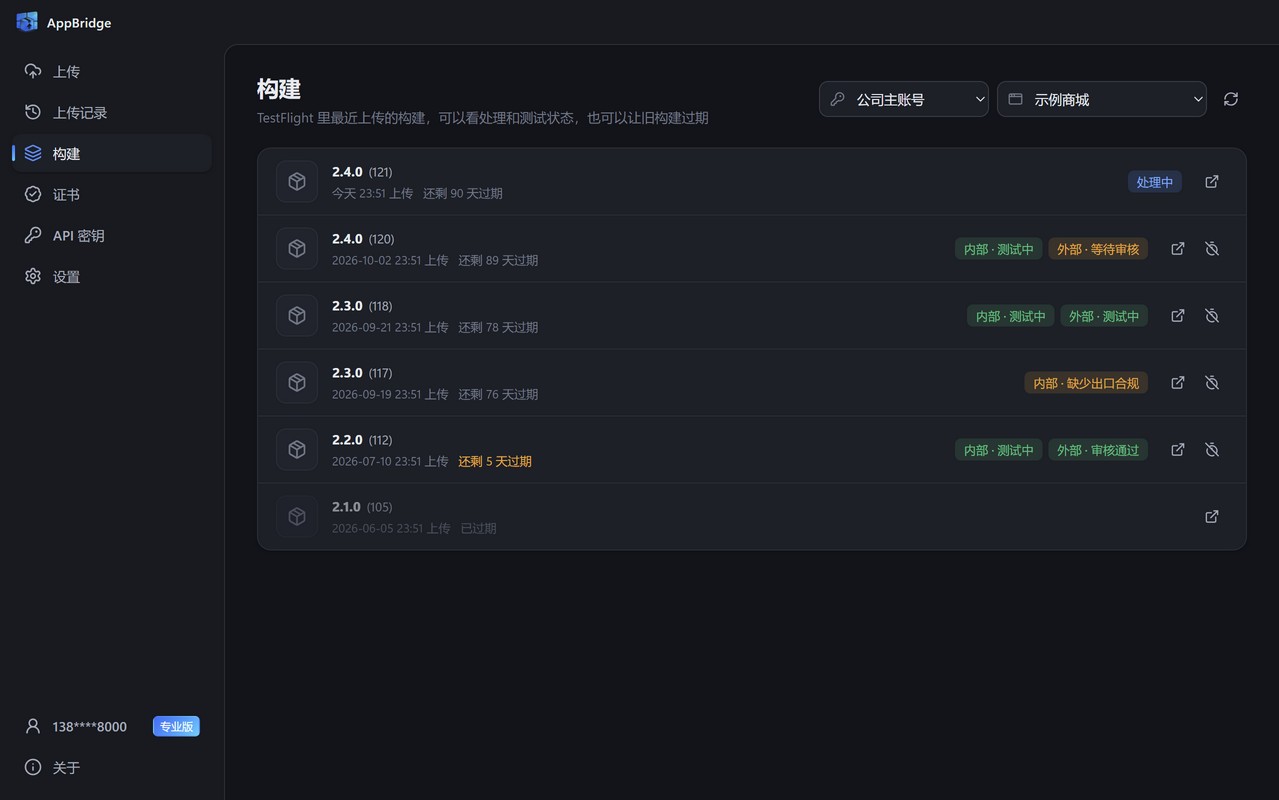Open build 2.4.0 (121) externally
The width and height of the screenshot is (1279, 800).
click(1212, 182)
